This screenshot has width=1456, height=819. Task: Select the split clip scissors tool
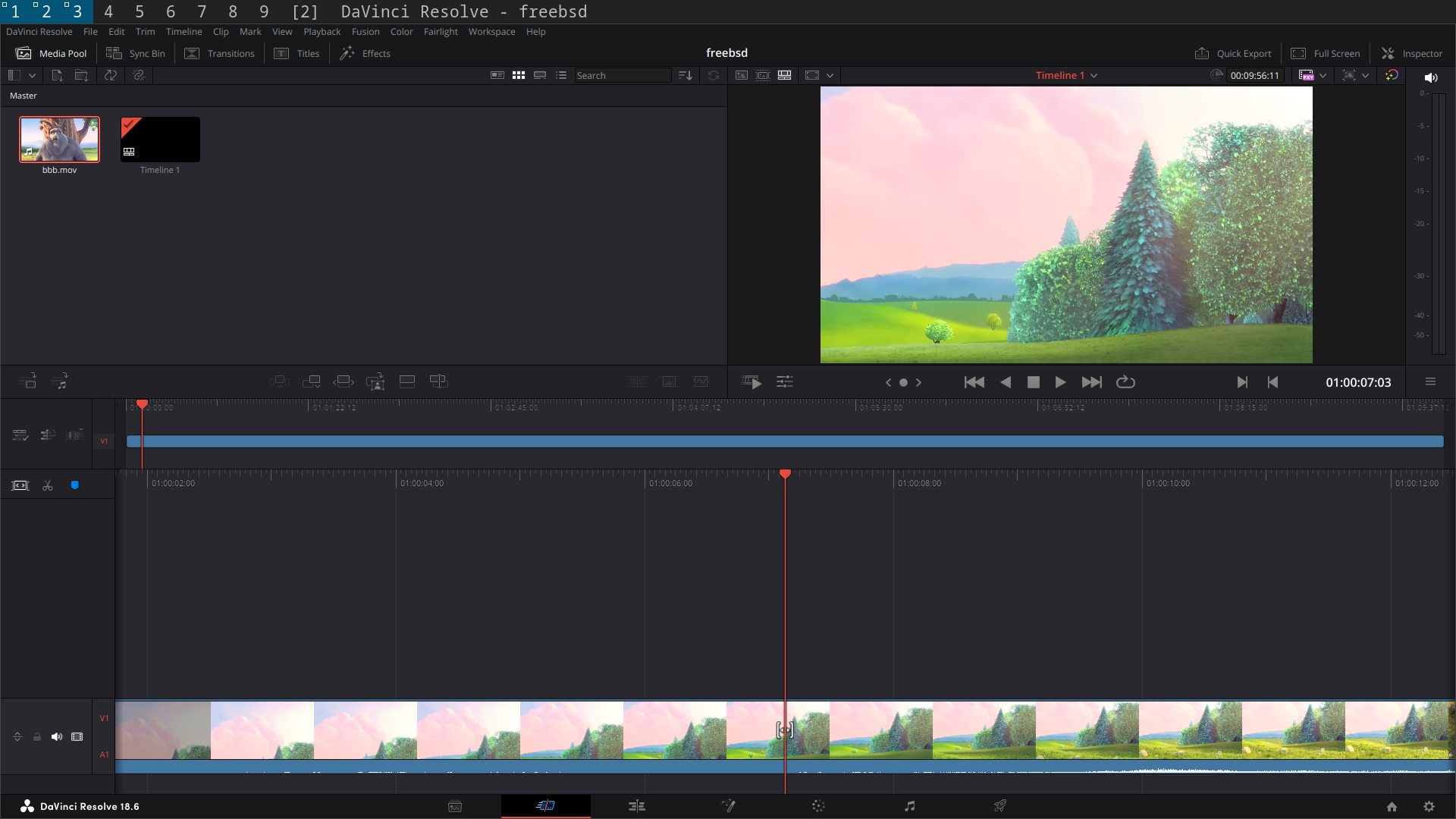(48, 485)
